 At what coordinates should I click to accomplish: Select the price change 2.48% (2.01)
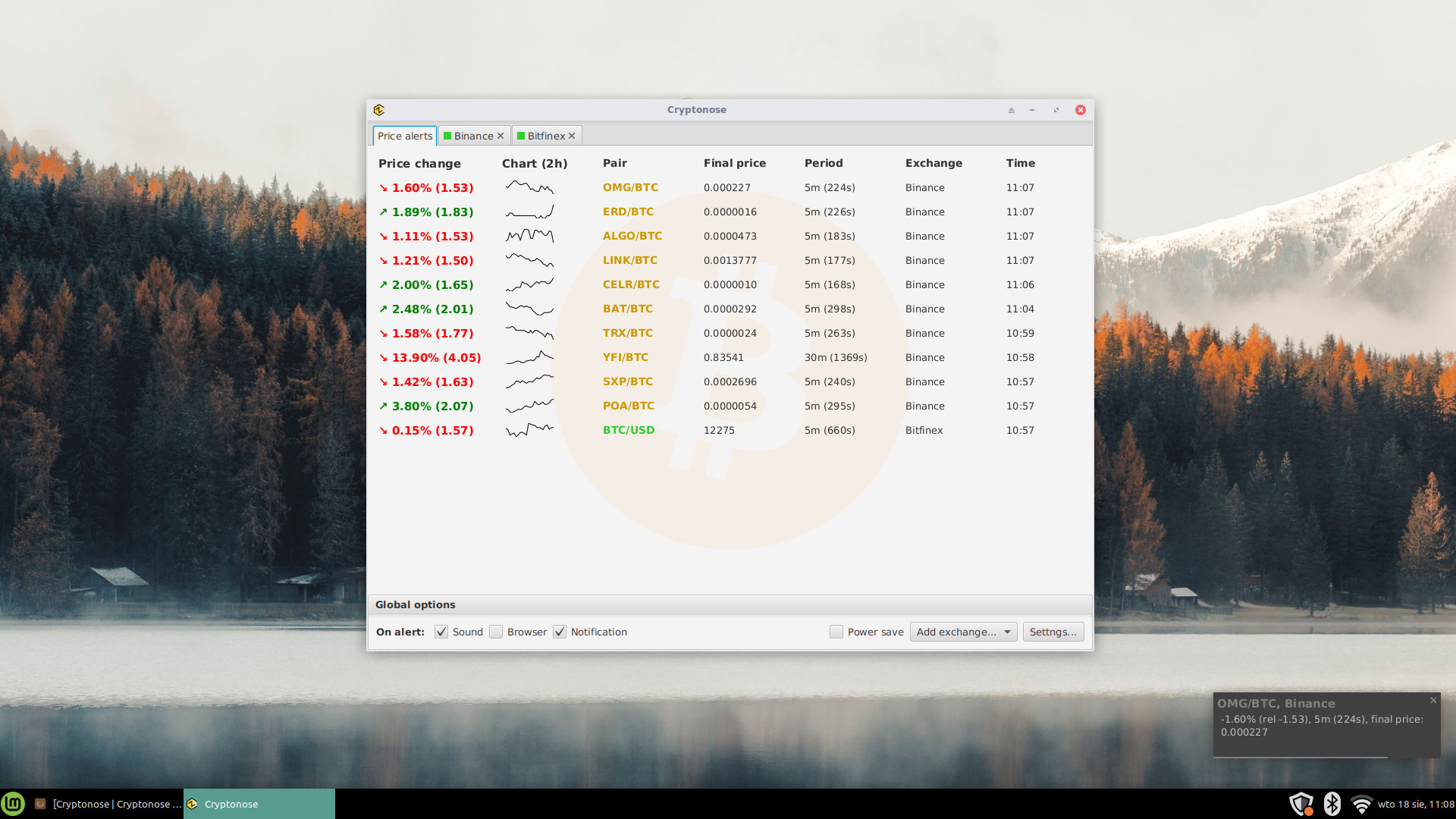(x=432, y=309)
